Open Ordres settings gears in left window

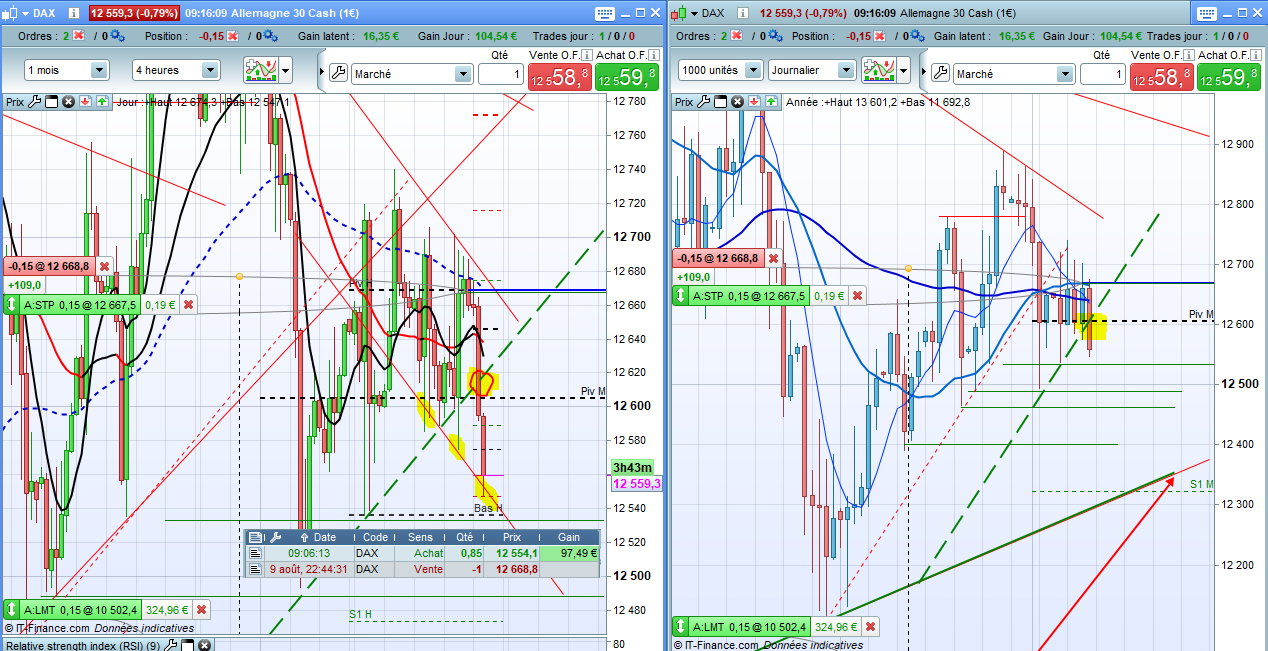117,35
